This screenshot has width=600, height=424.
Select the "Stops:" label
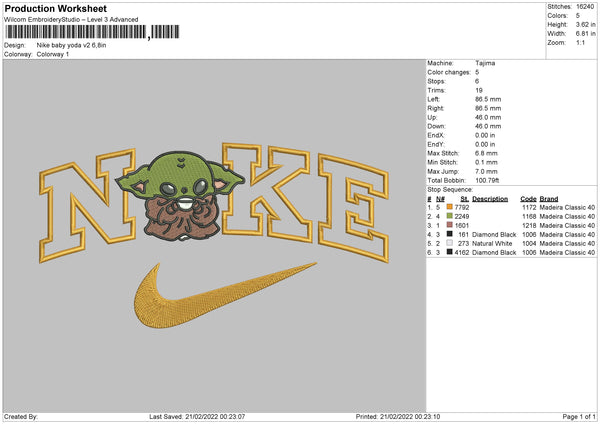pyautogui.click(x=437, y=81)
